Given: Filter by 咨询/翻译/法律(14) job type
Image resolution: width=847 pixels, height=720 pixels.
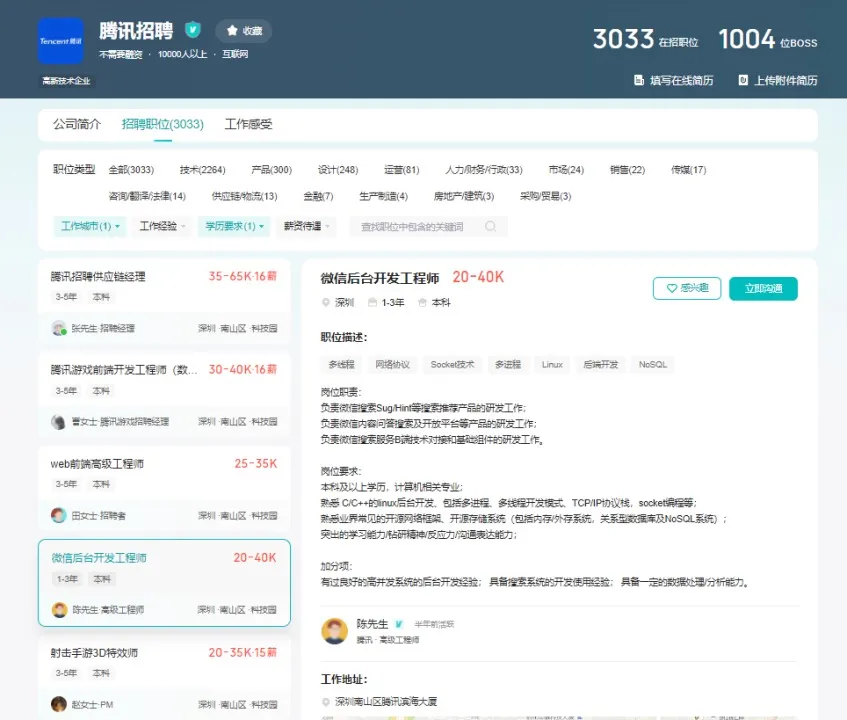Looking at the screenshot, I should point(147,196).
